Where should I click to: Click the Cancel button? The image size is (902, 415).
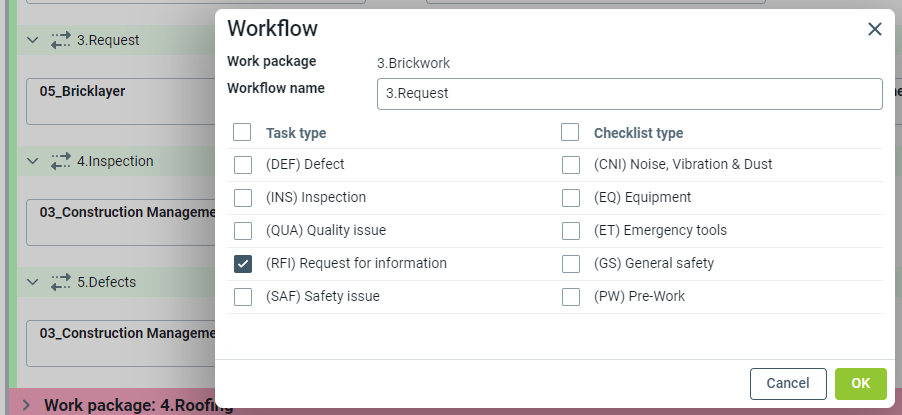(x=788, y=383)
